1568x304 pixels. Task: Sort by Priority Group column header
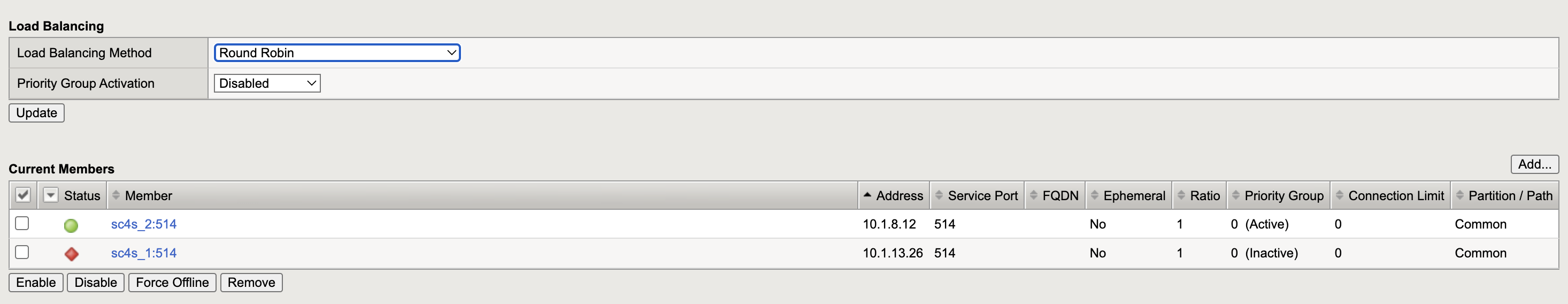coord(1283,195)
